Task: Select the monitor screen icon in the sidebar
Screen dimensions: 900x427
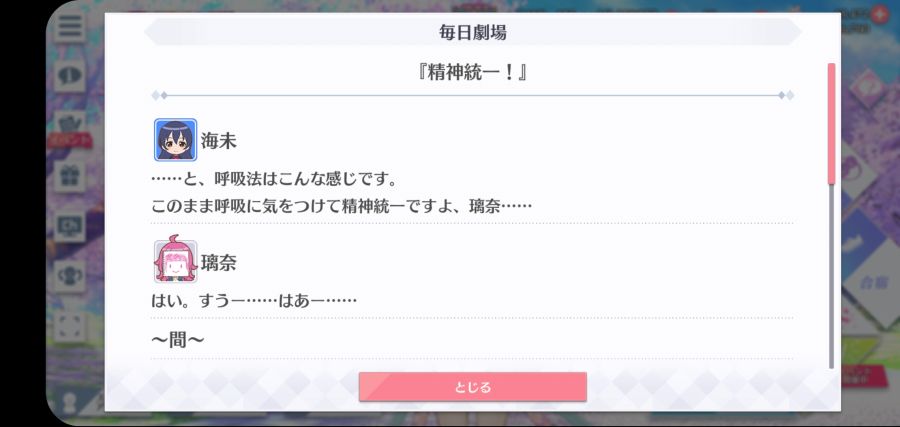Action: (x=70, y=226)
